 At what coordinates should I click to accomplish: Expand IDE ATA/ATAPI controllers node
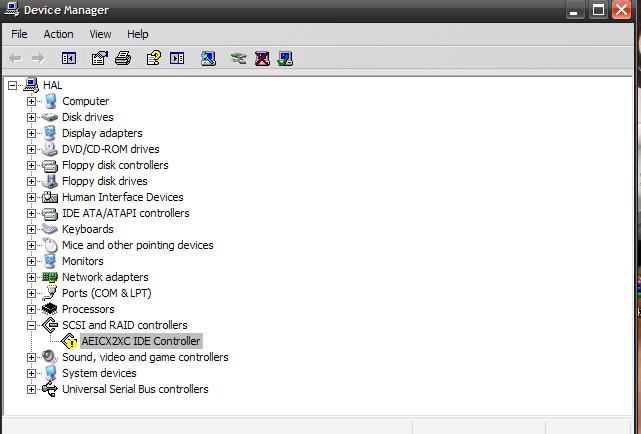click(31, 213)
